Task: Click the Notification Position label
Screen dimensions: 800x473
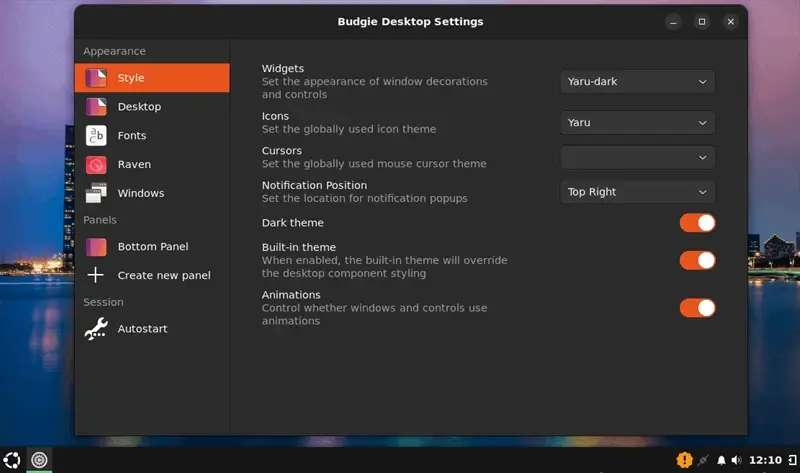Action: 314,186
